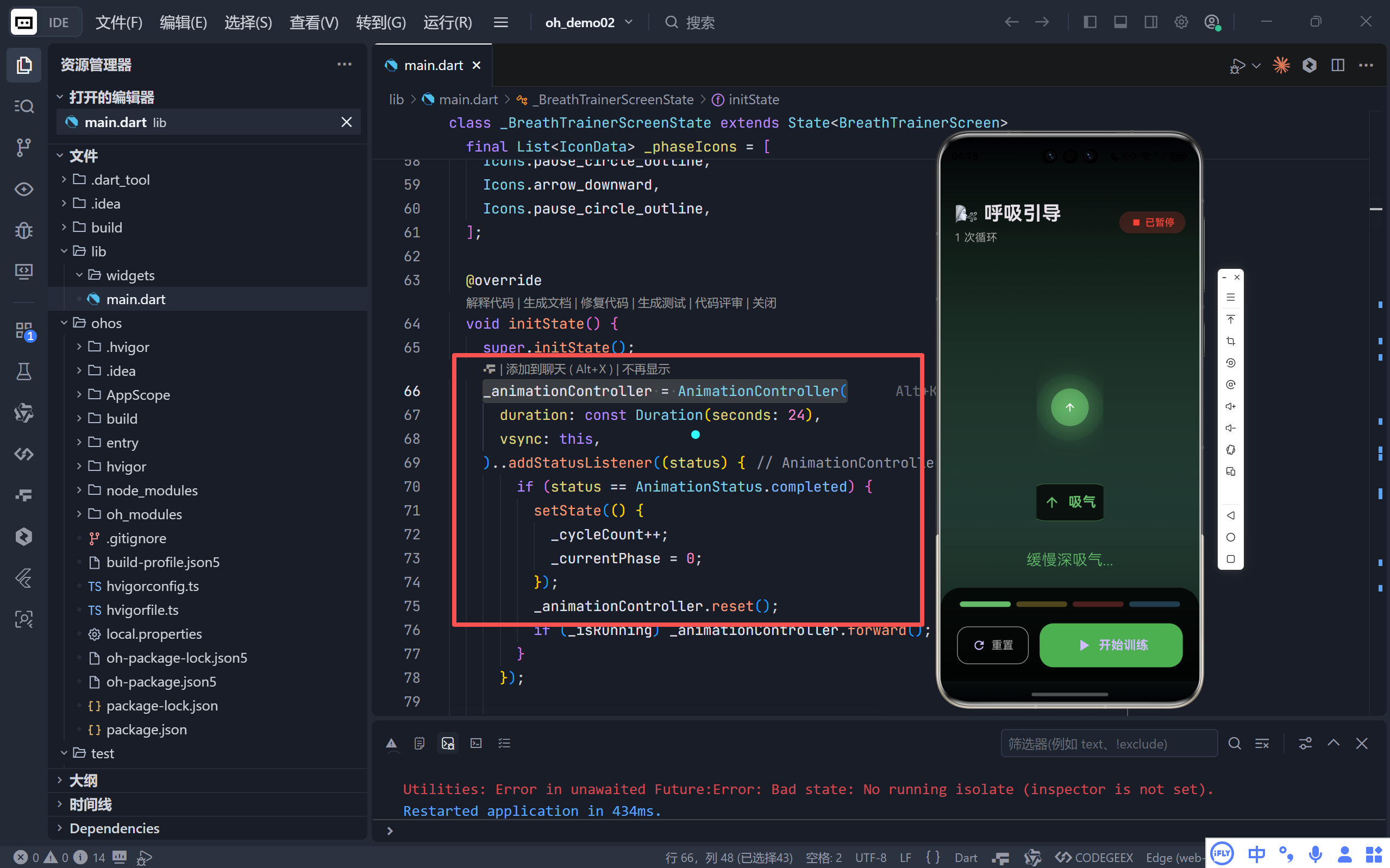Open the debug console panel icon
The height and width of the screenshot is (868, 1390).
pyautogui.click(x=448, y=744)
